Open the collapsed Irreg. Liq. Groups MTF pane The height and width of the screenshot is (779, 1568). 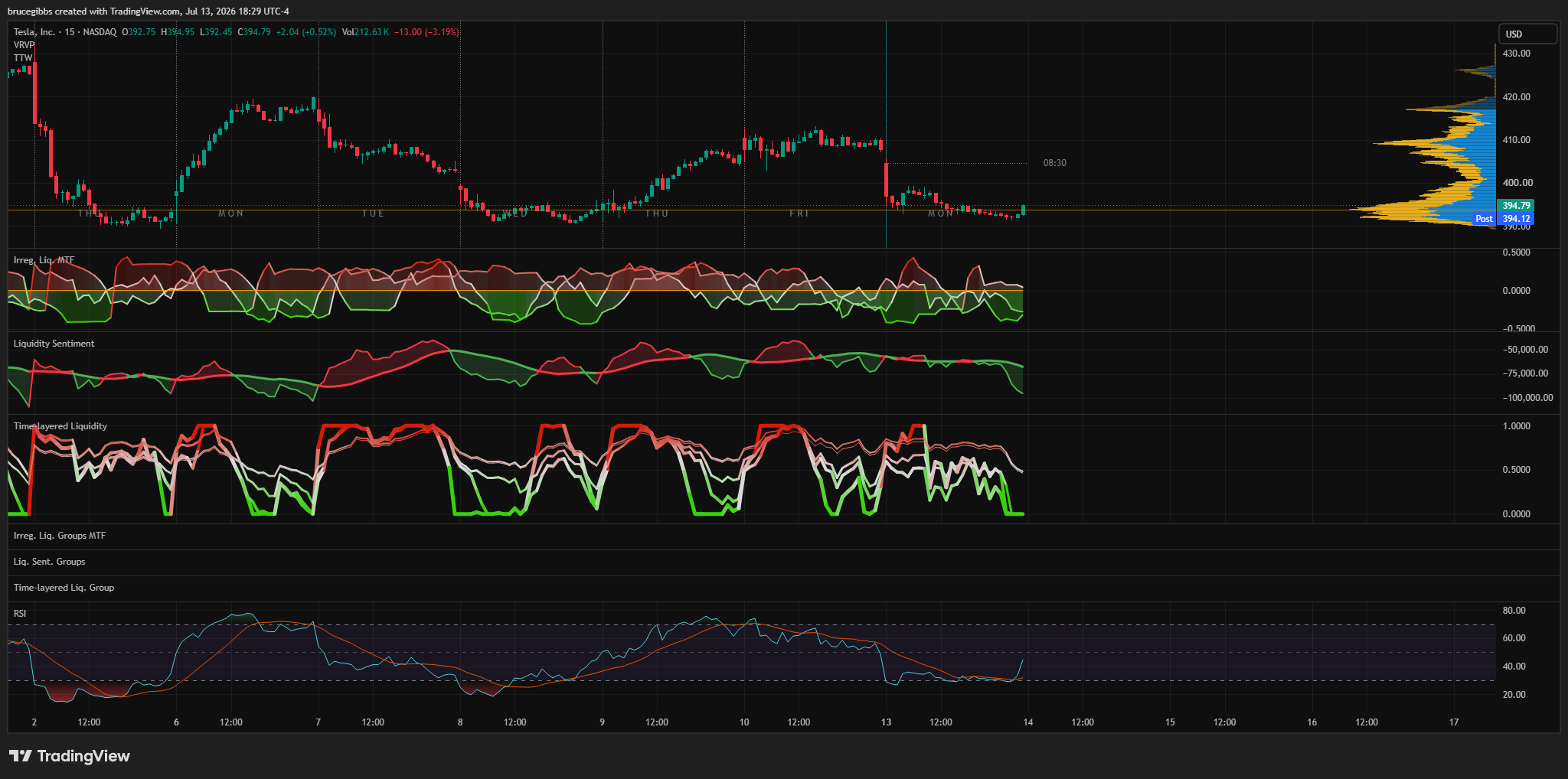784,536
